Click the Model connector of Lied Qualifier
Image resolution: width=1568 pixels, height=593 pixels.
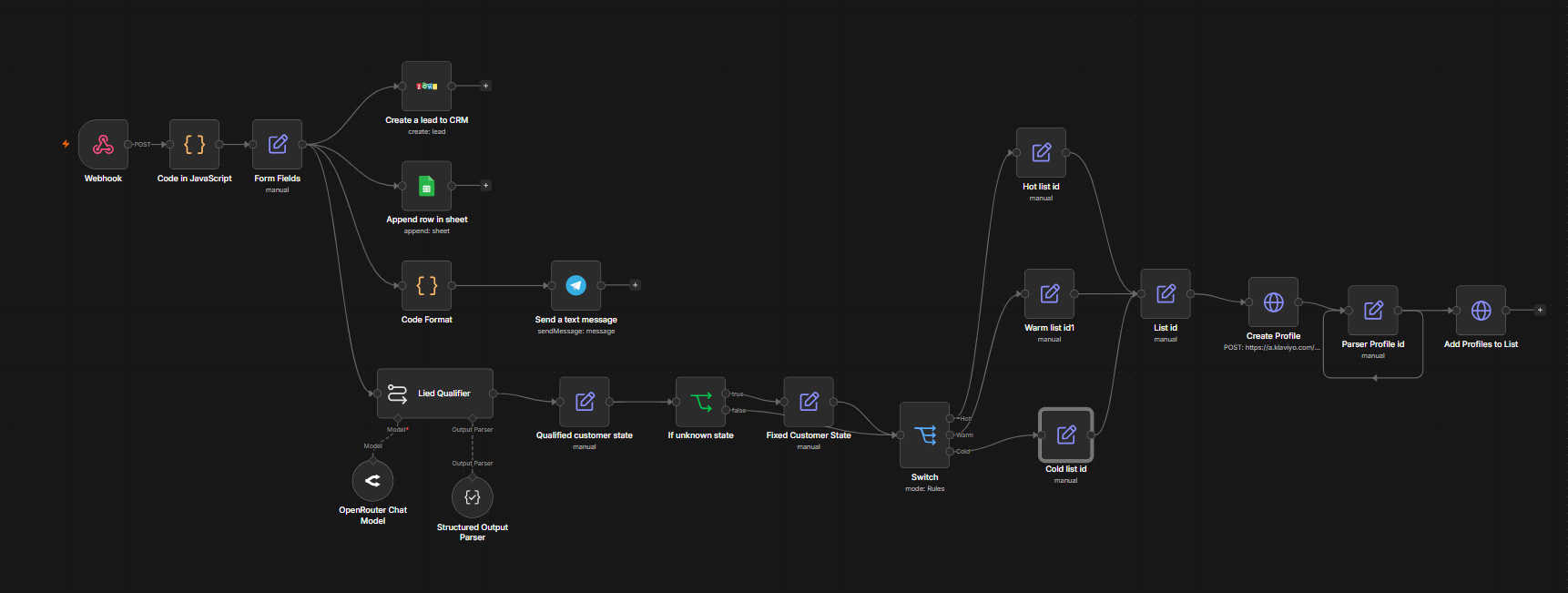point(397,419)
